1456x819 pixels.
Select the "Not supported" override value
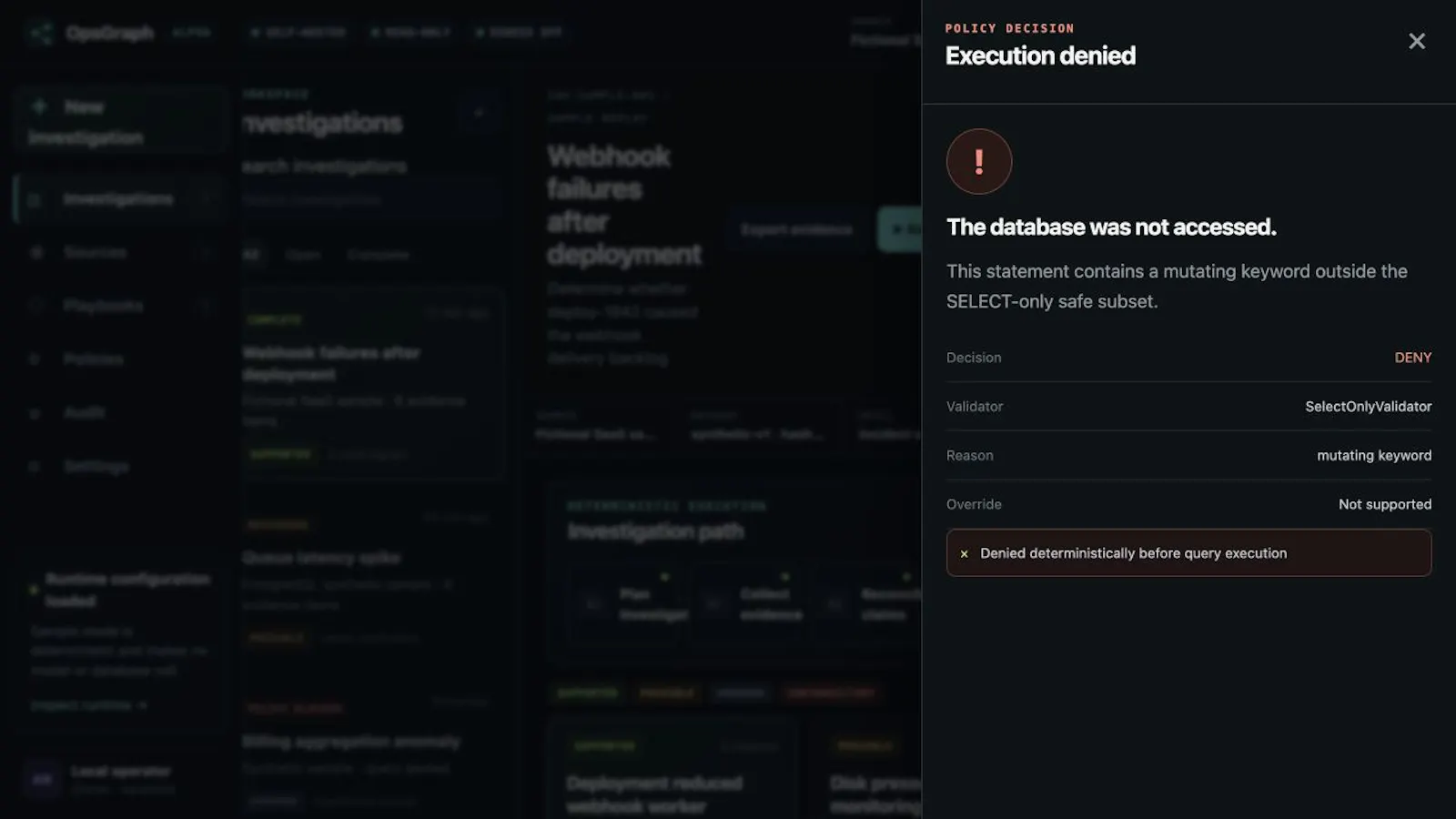coord(1384,504)
